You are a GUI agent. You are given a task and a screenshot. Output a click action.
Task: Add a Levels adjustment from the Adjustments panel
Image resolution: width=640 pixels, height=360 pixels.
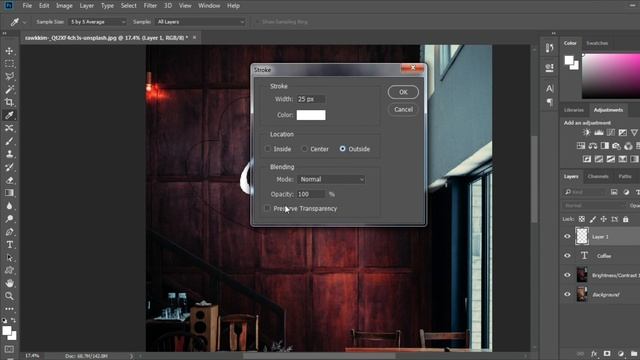599,132
